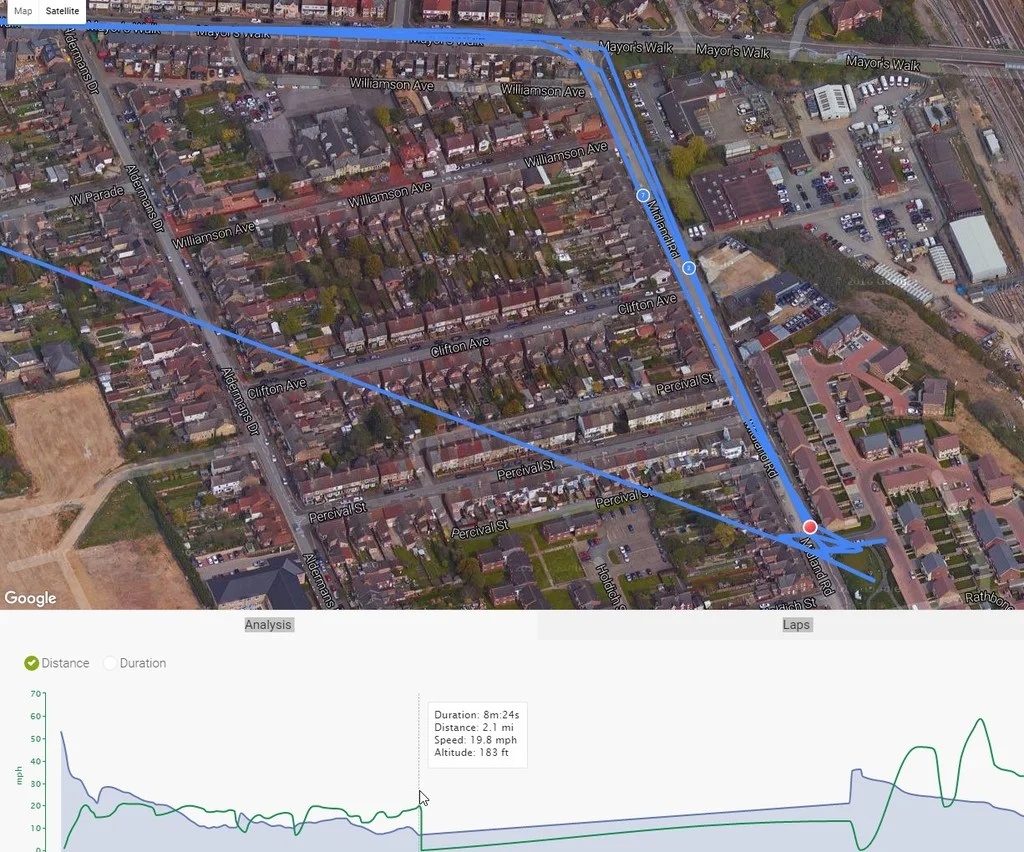Select the Distance label option
Image resolution: width=1024 pixels, height=852 pixels.
click(65, 663)
